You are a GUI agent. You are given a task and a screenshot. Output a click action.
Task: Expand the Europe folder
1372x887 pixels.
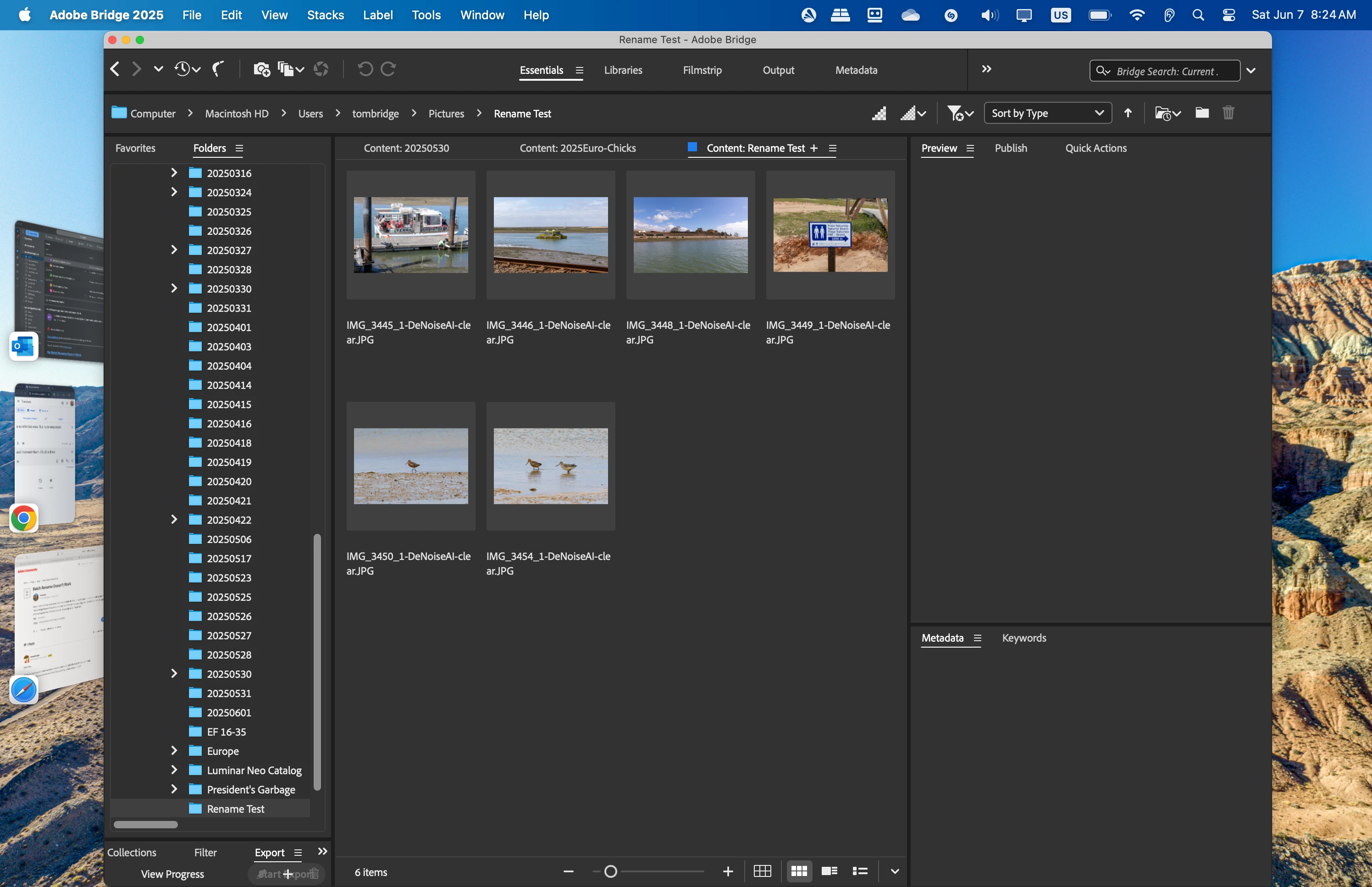click(x=174, y=750)
